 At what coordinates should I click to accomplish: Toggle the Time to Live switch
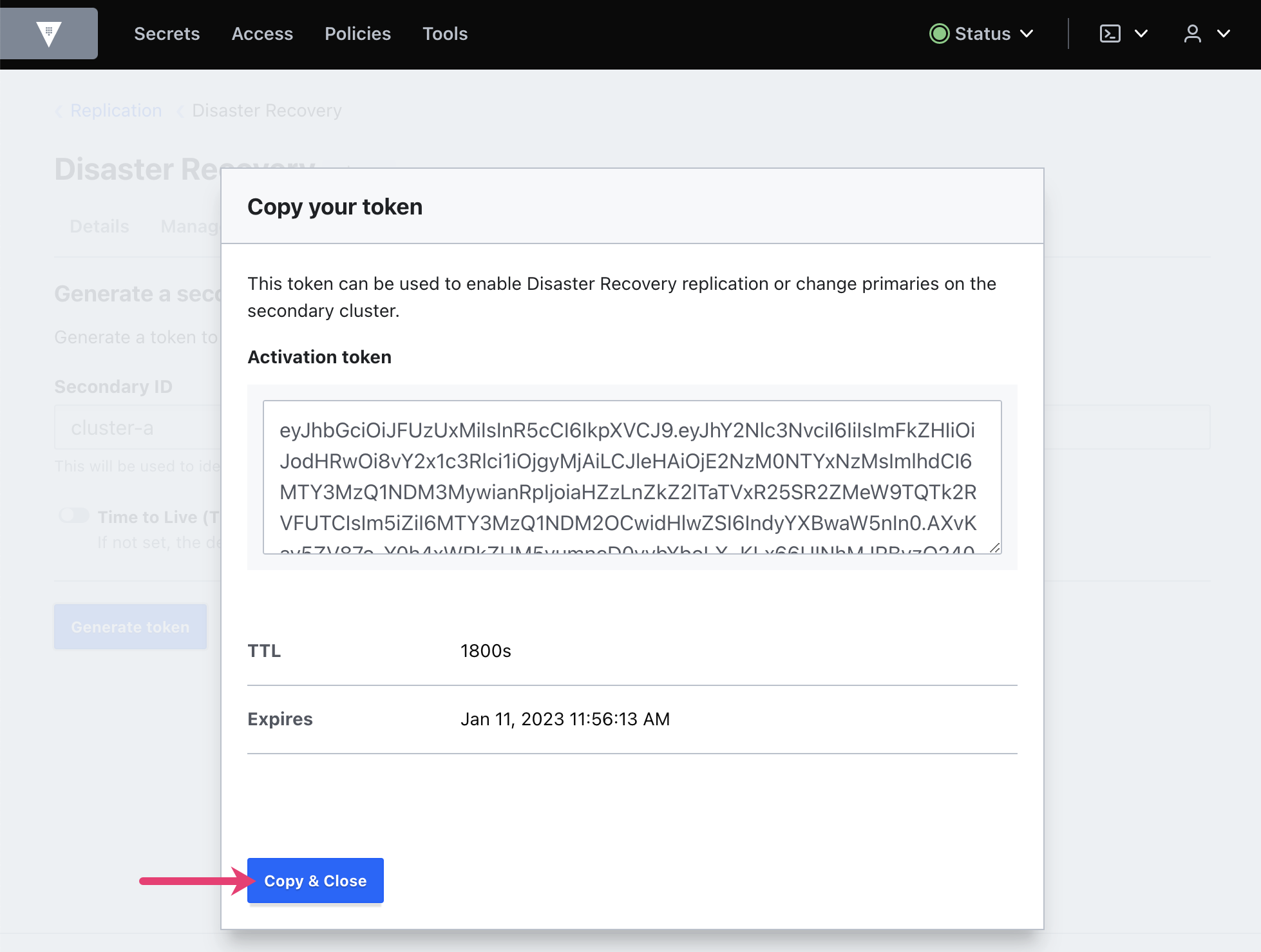tap(74, 516)
